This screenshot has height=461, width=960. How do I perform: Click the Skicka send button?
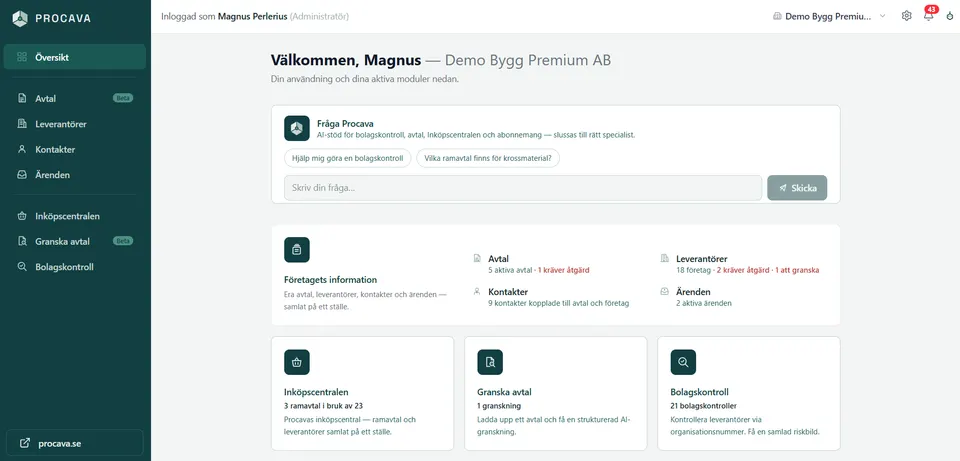[x=797, y=188]
